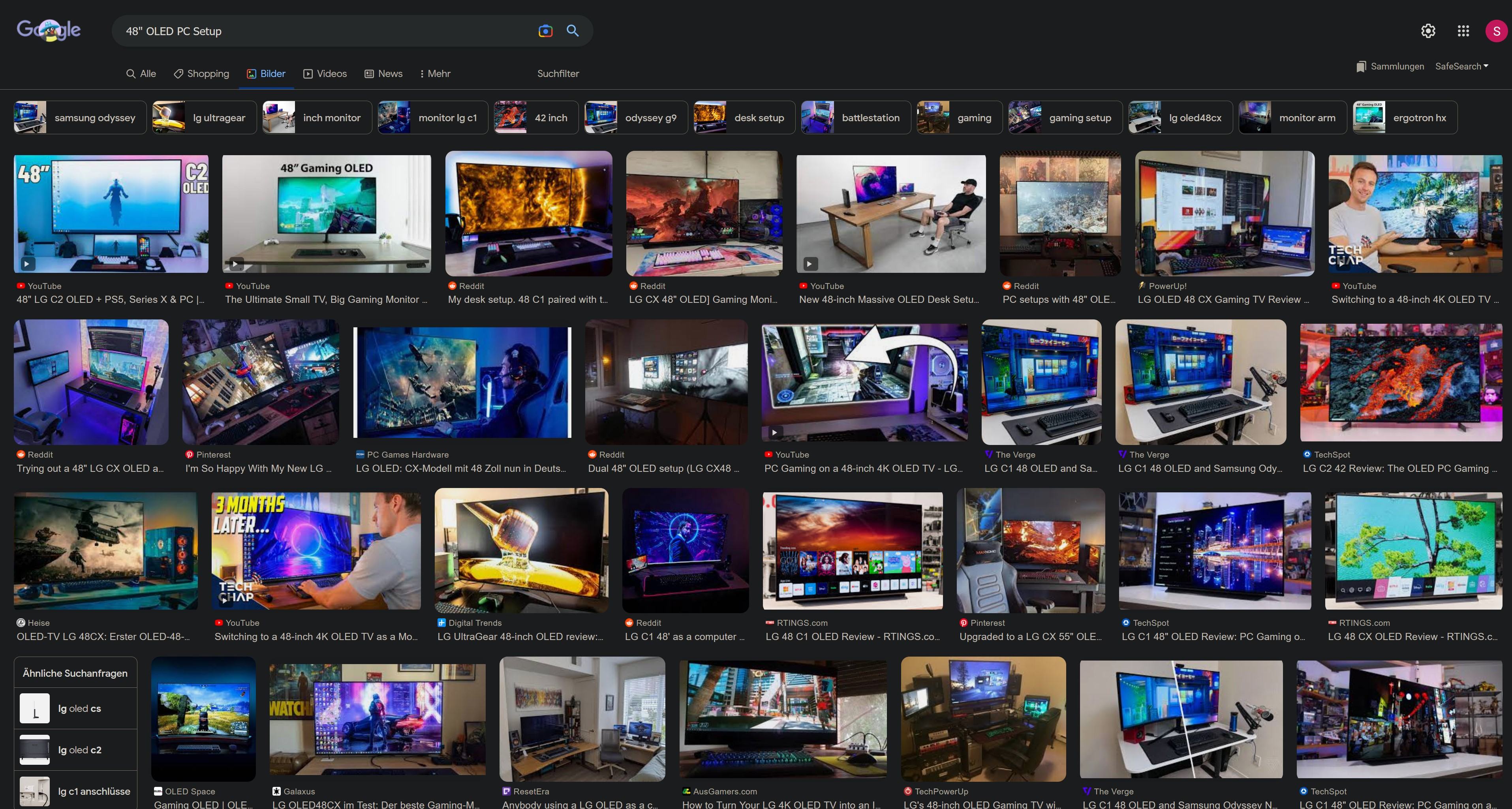The height and width of the screenshot is (809, 1512).
Task: Open 'LG C1 48' as a computer' Reddit image
Action: click(686, 551)
